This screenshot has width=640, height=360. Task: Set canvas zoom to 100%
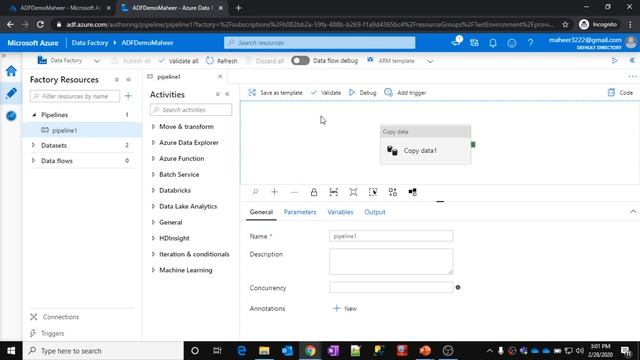point(333,192)
